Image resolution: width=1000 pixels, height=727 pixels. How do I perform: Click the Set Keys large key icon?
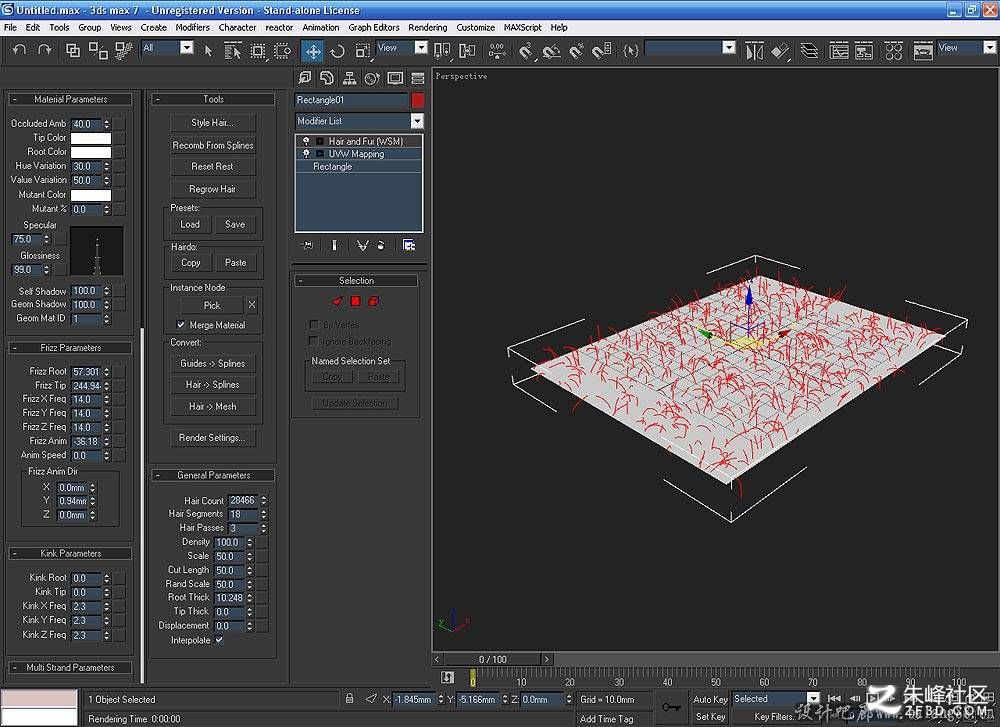pos(671,707)
